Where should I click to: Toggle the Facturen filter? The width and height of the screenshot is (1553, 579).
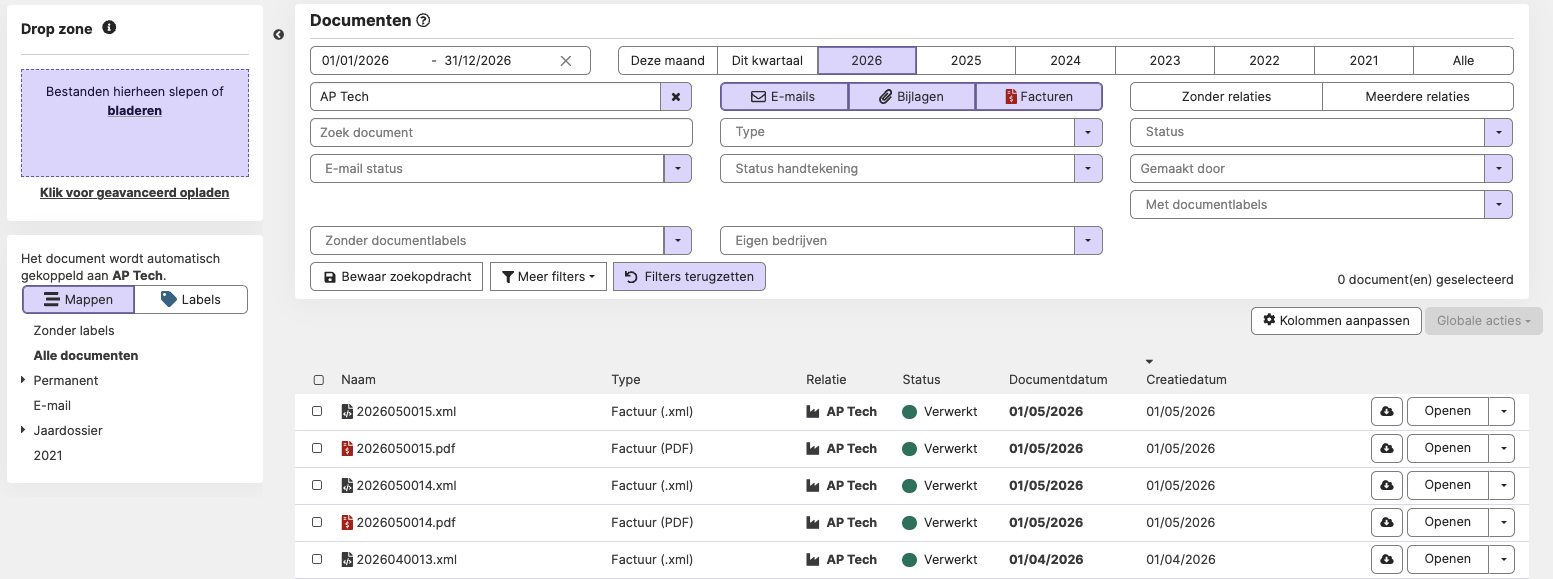[1039, 97]
